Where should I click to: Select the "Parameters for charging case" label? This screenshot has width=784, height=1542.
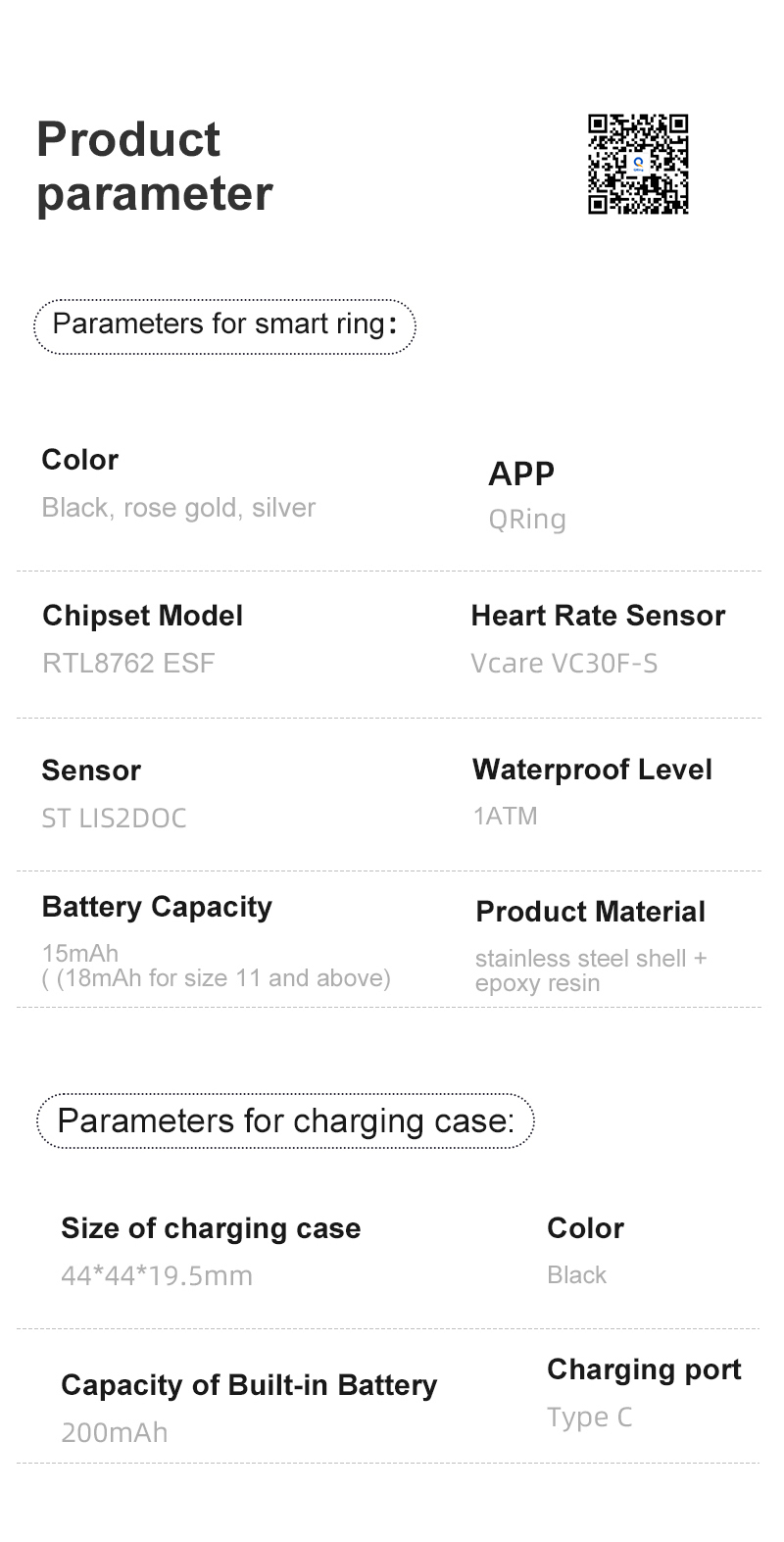(x=285, y=1120)
